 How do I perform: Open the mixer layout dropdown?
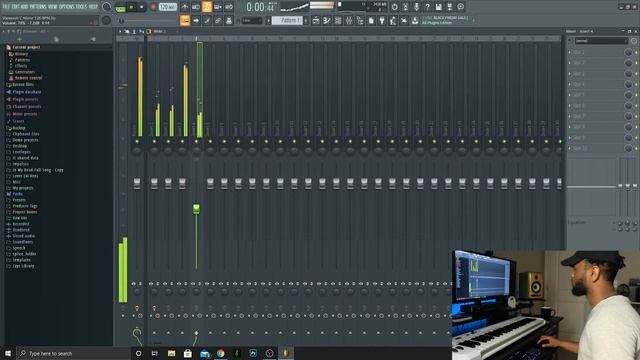pyautogui.click(x=160, y=31)
